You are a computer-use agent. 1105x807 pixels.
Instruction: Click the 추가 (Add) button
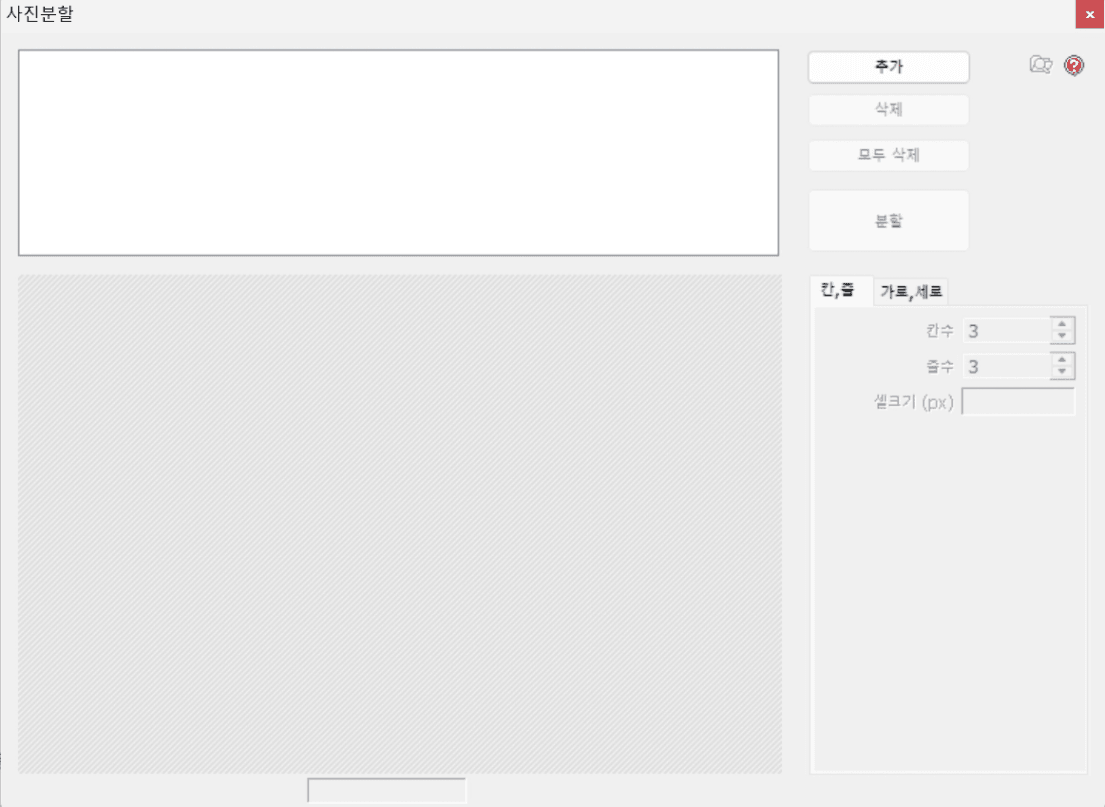(x=888, y=67)
